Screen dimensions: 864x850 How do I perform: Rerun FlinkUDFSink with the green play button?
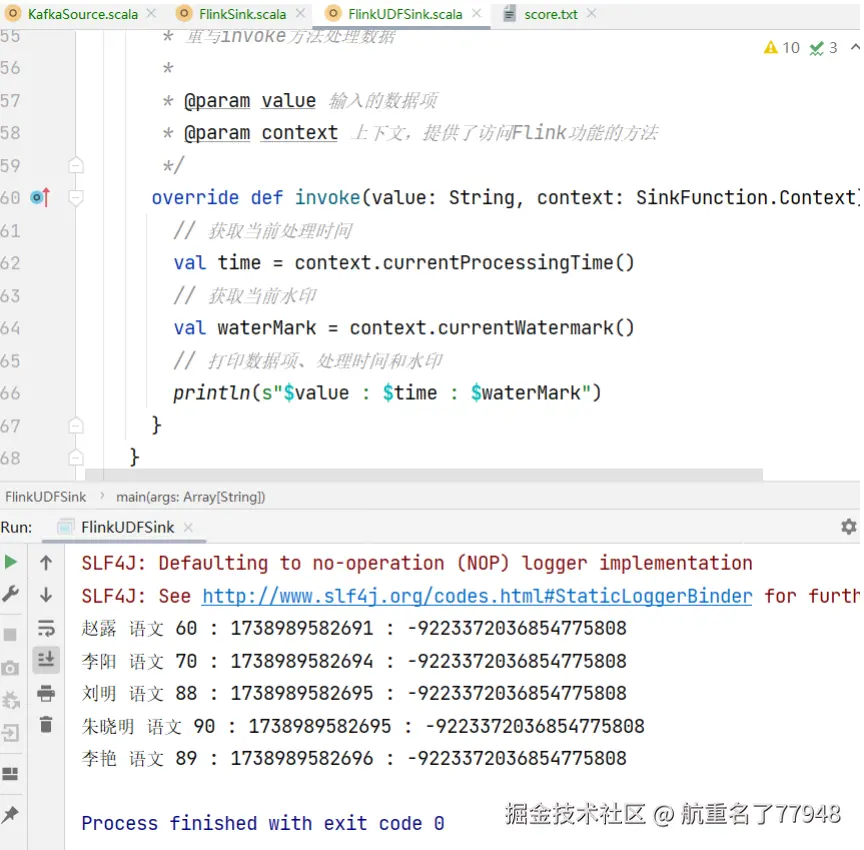tap(10, 562)
